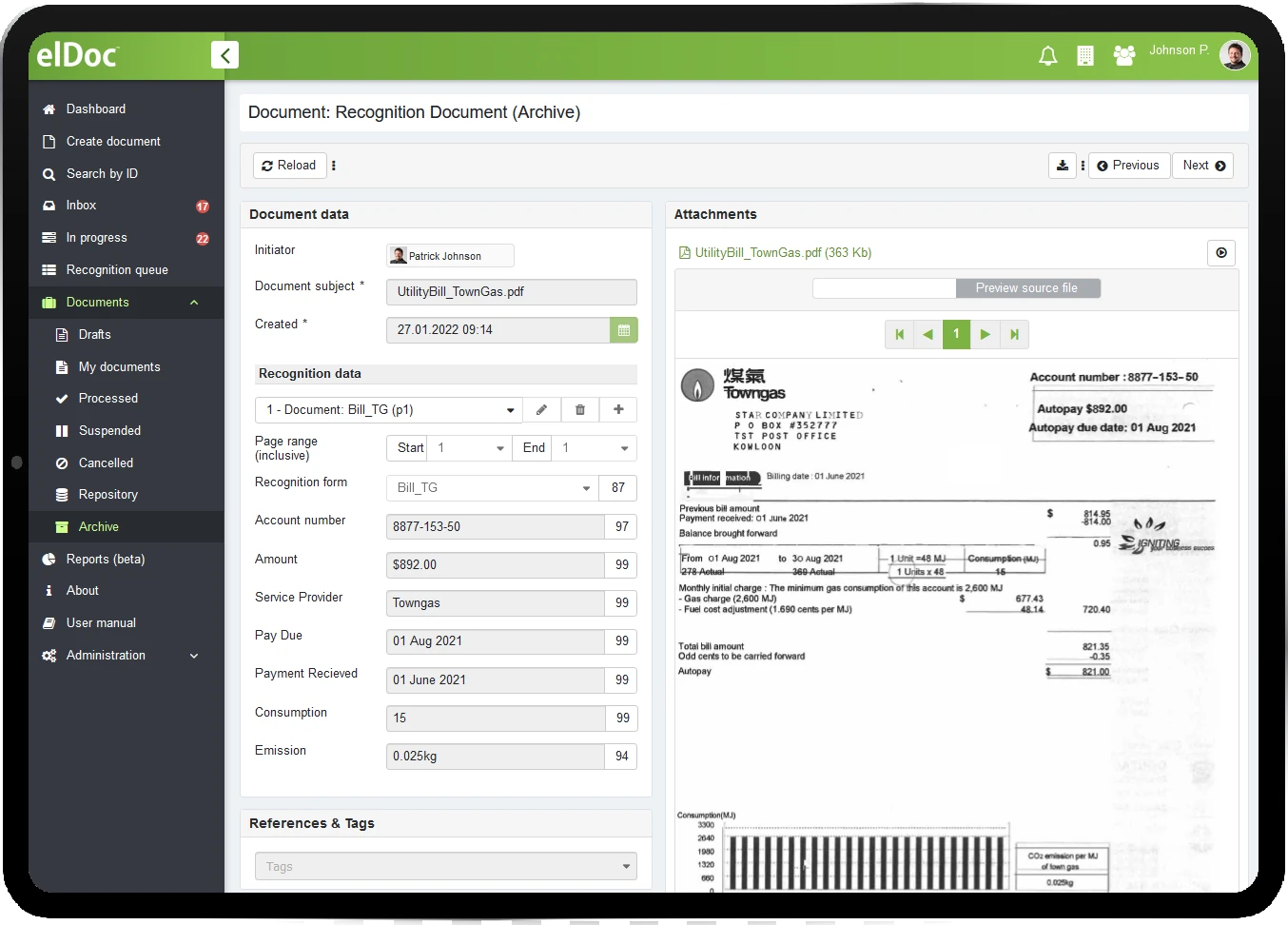The width and height of the screenshot is (1288, 925).
Task: Open the Recognition form Bill_TG dropdown
Action: (492, 488)
